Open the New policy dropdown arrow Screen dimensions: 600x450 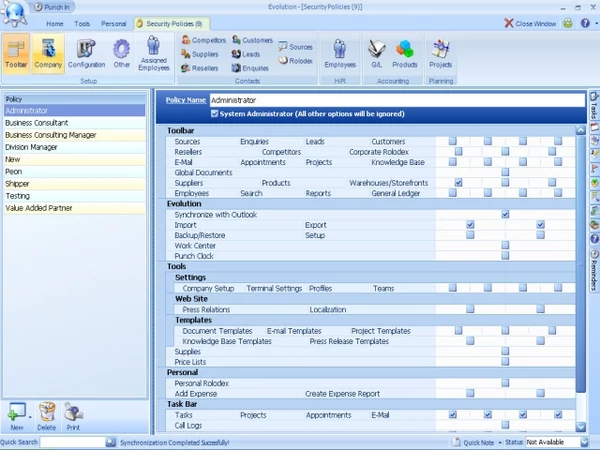coord(30,417)
